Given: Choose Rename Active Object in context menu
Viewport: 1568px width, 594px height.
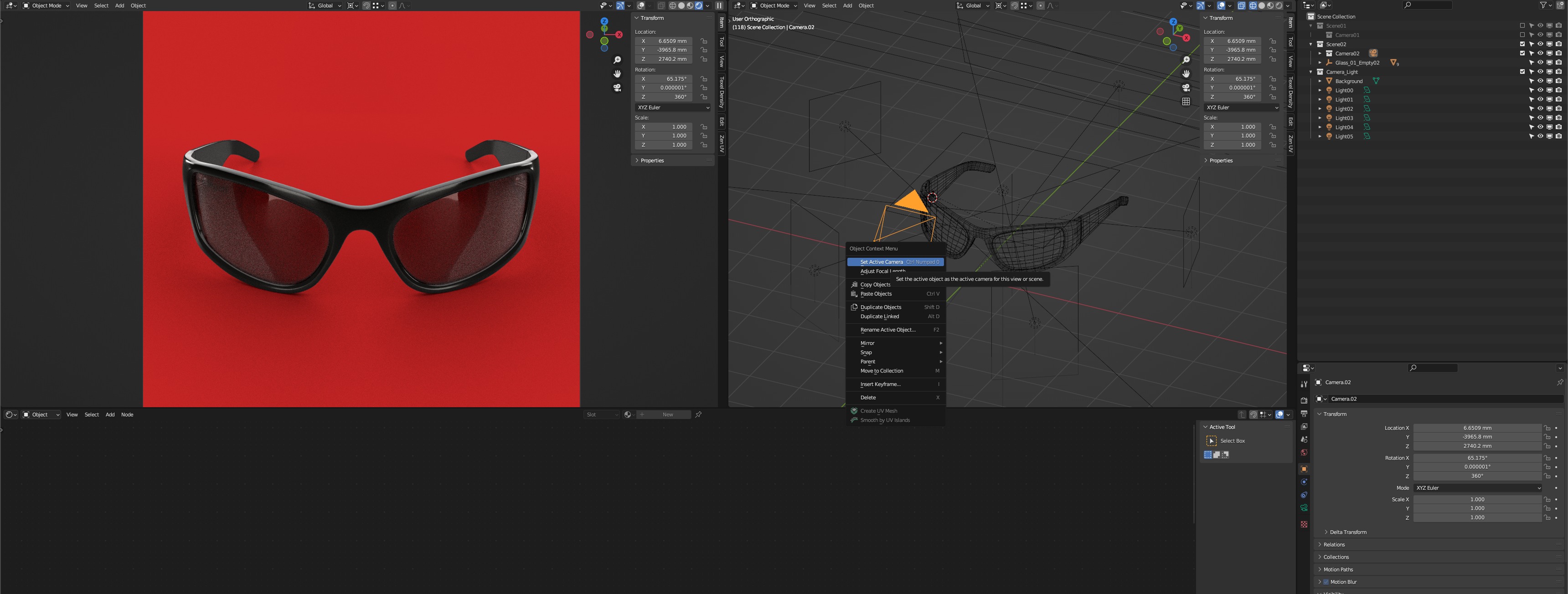Looking at the screenshot, I should (895, 330).
